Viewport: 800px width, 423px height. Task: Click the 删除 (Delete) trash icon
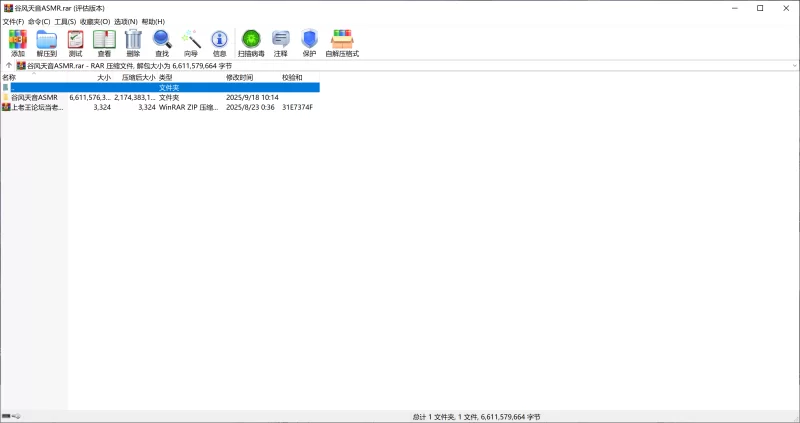click(133, 43)
